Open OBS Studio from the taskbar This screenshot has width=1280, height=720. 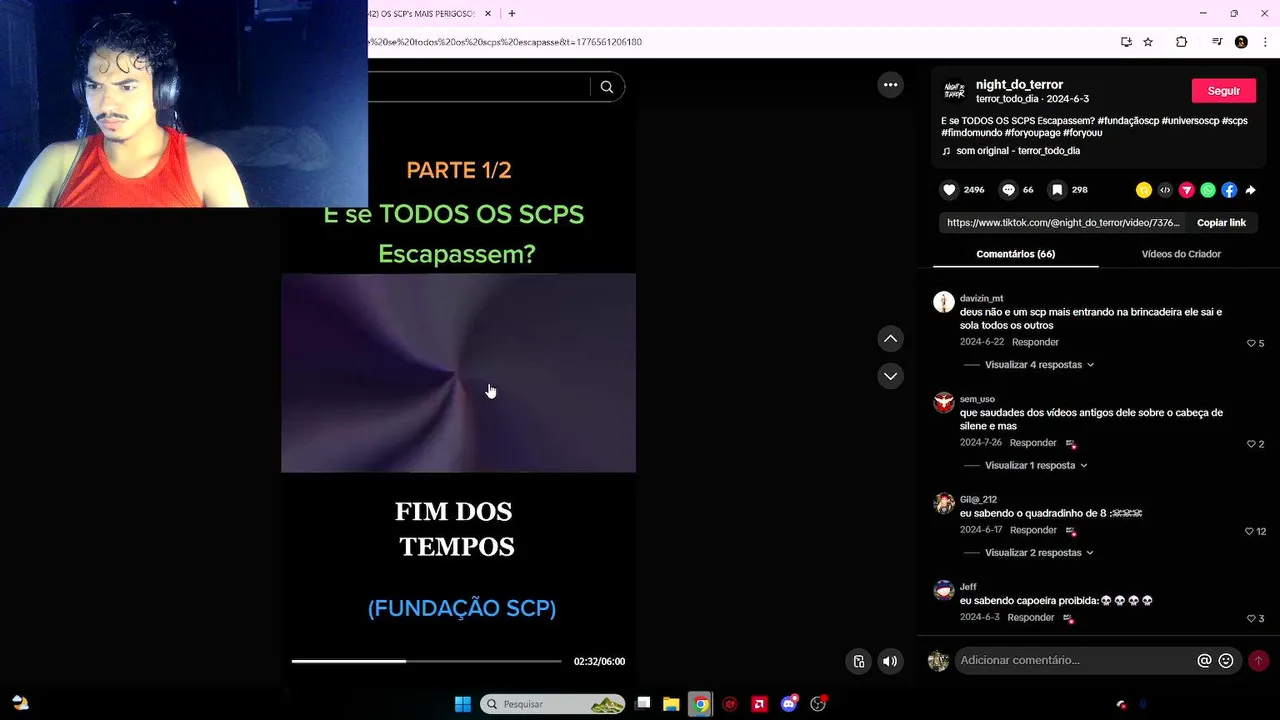pyautogui.click(x=818, y=704)
